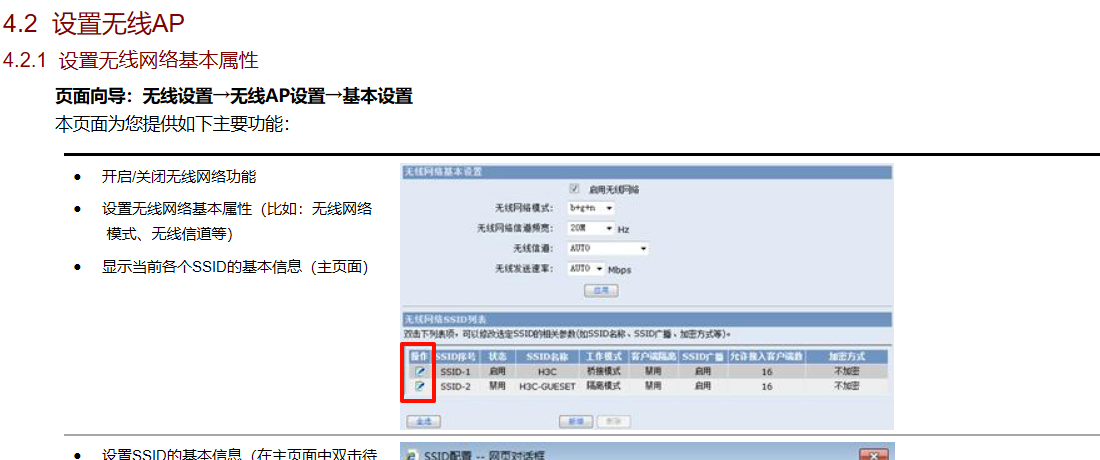Click the heading 4.2.1 设置无线网络基本属性
Screen dimensions: 1100x460
coord(130,60)
